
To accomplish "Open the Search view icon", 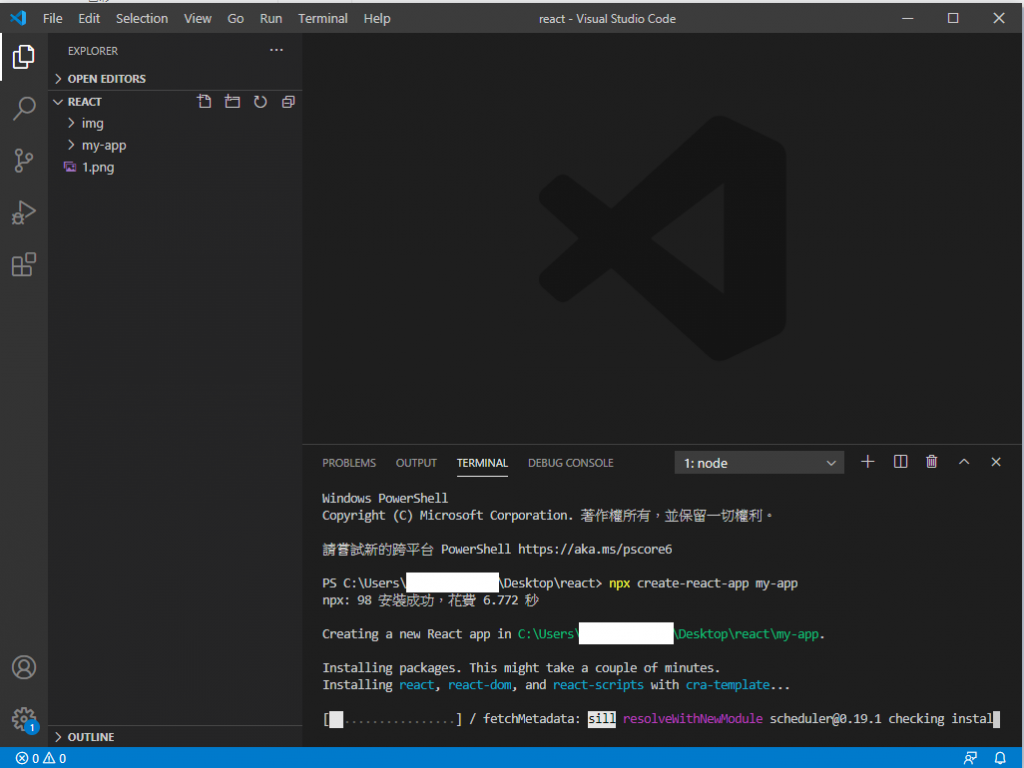I will 24,108.
